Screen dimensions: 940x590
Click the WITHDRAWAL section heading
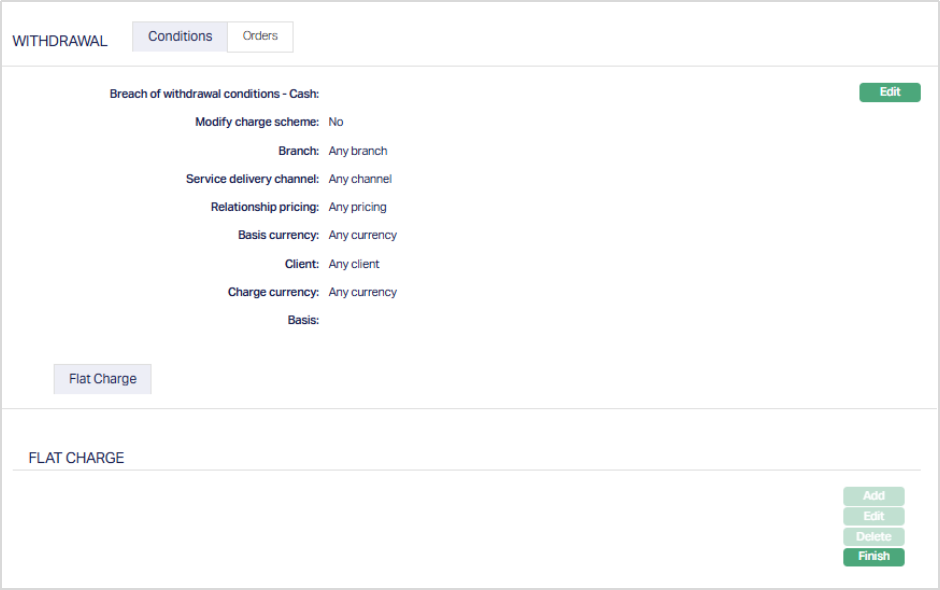[60, 42]
